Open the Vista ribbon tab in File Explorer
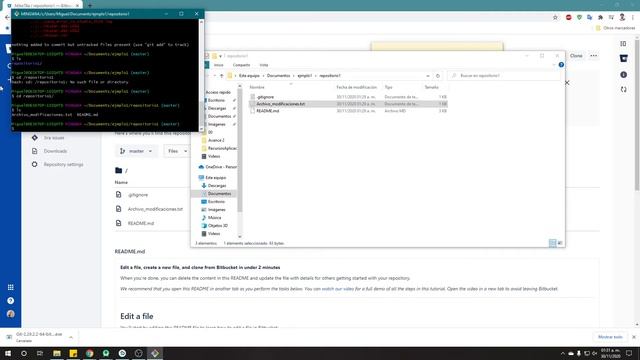Viewport: 640px width, 360px height. [x=264, y=65]
